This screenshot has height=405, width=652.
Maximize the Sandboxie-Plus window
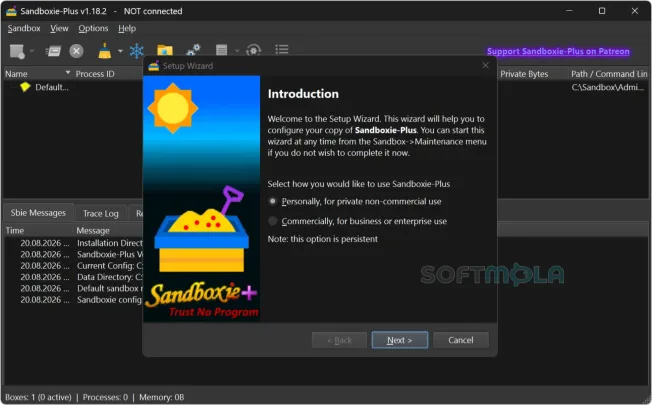(602, 11)
